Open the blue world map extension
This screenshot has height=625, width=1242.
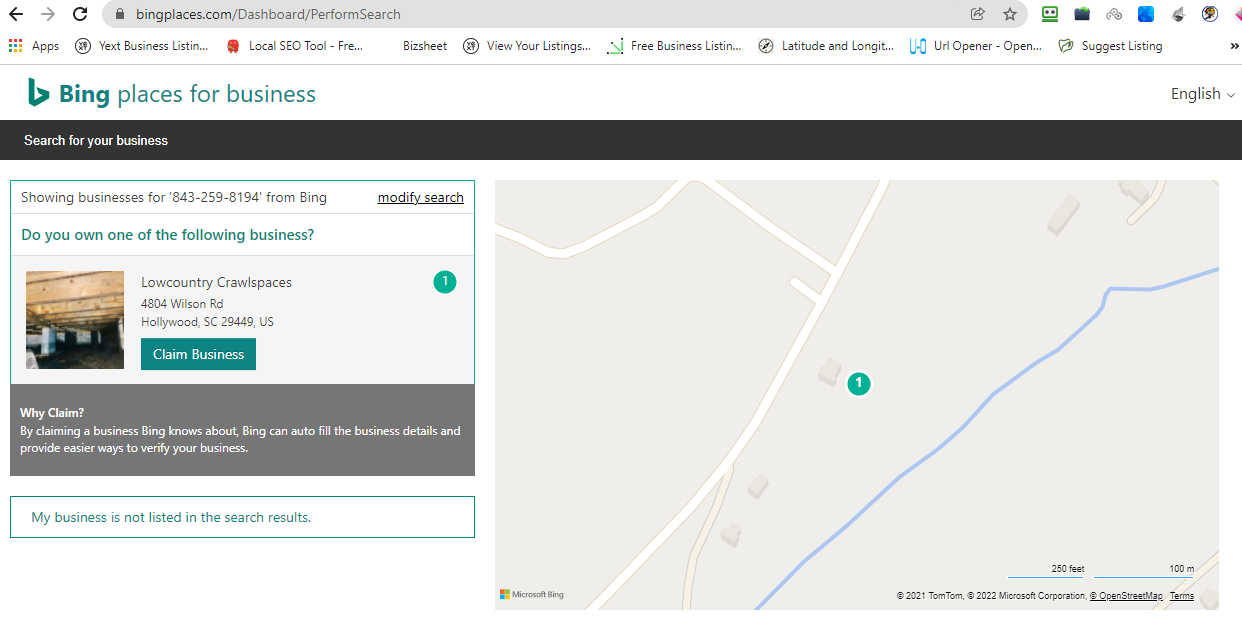pos(1146,14)
